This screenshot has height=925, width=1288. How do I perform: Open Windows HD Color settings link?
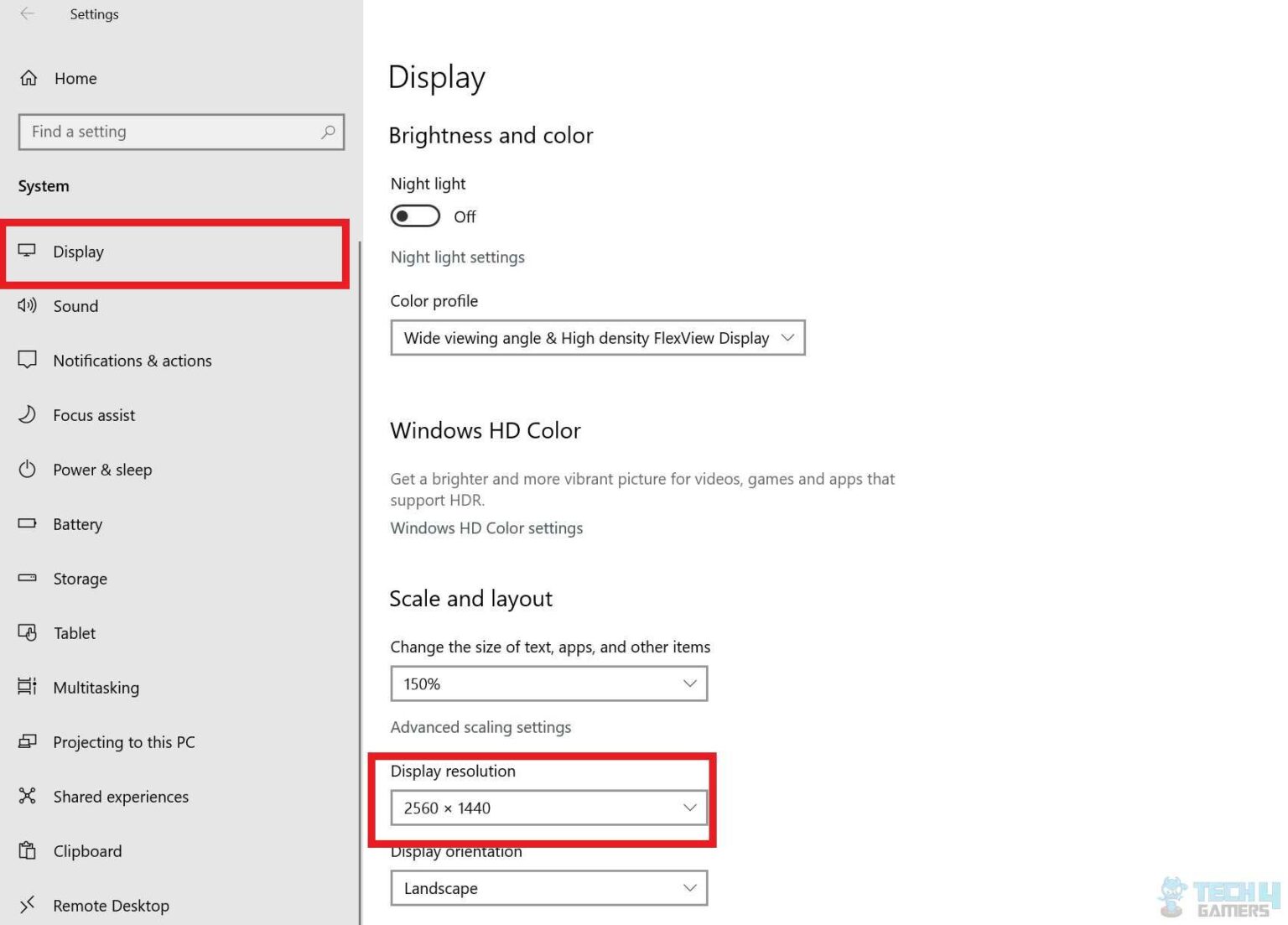486,528
